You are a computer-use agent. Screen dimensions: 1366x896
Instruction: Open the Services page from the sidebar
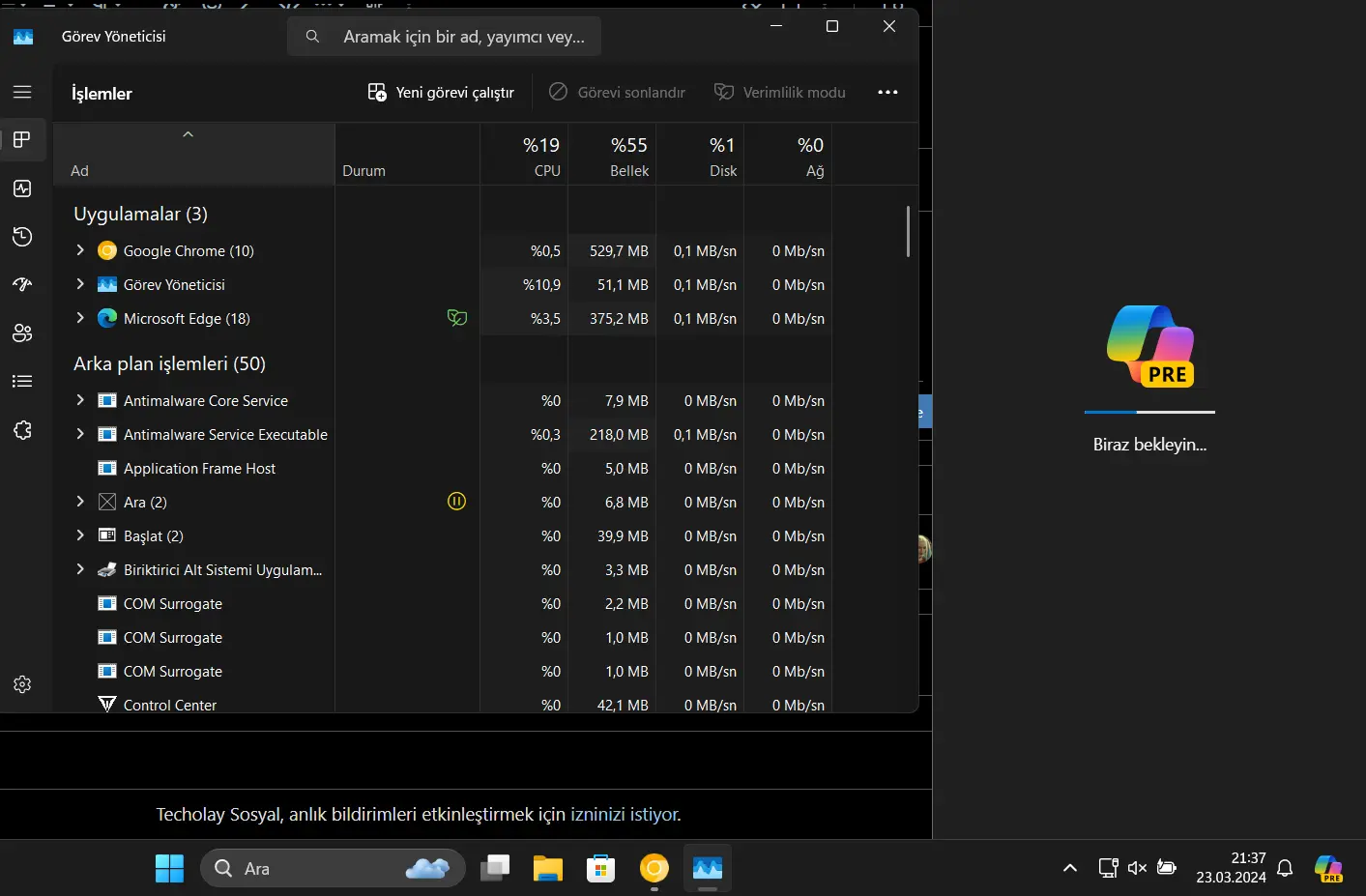[22, 430]
